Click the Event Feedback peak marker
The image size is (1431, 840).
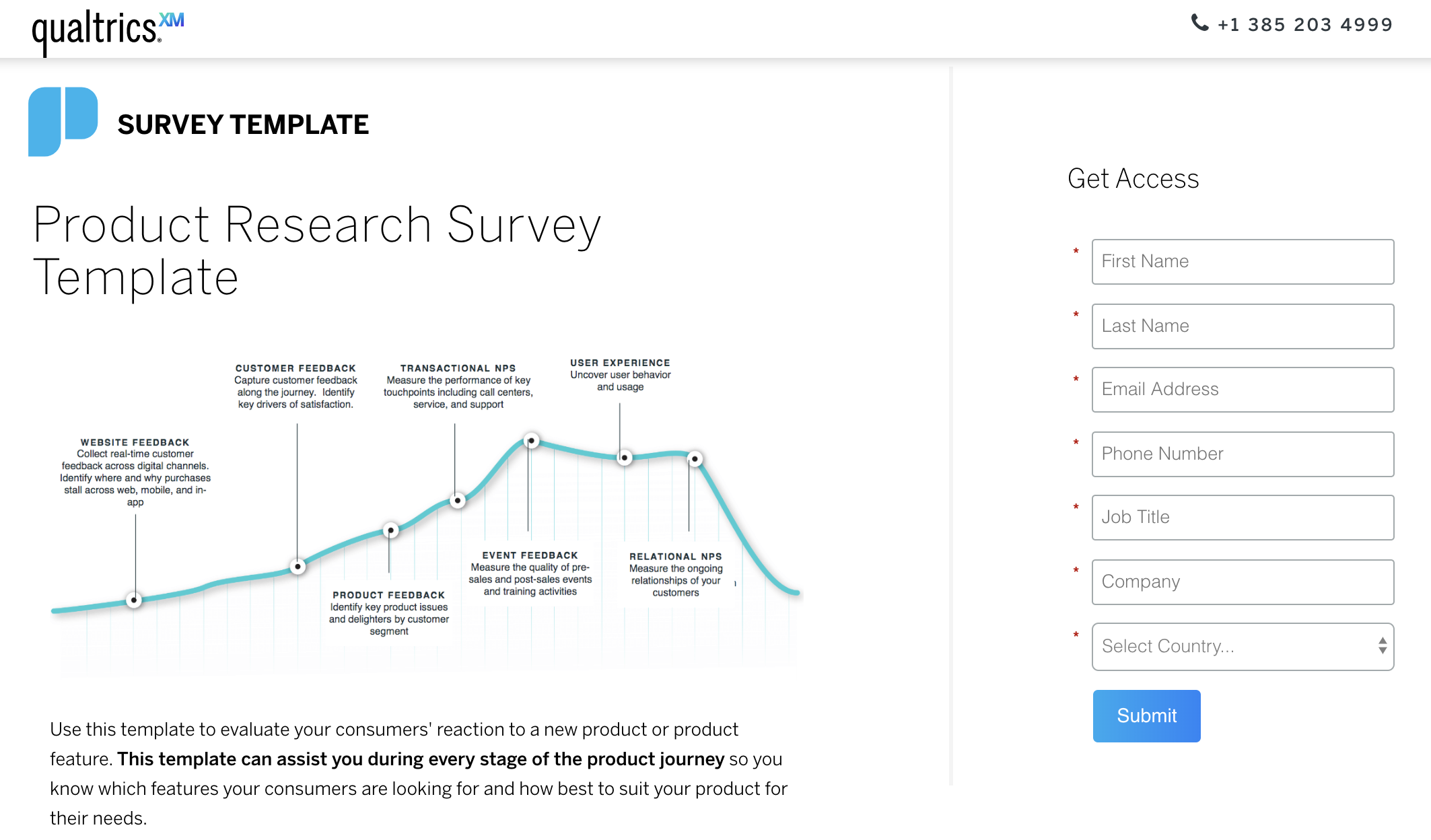pyautogui.click(x=532, y=441)
